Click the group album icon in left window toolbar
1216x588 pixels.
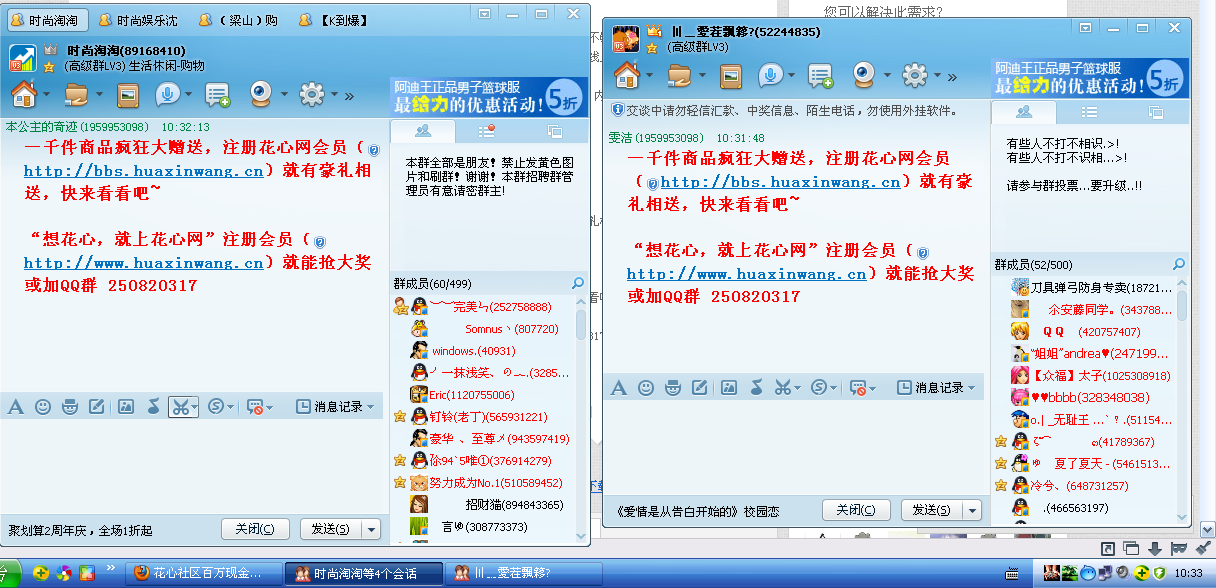pos(127,95)
